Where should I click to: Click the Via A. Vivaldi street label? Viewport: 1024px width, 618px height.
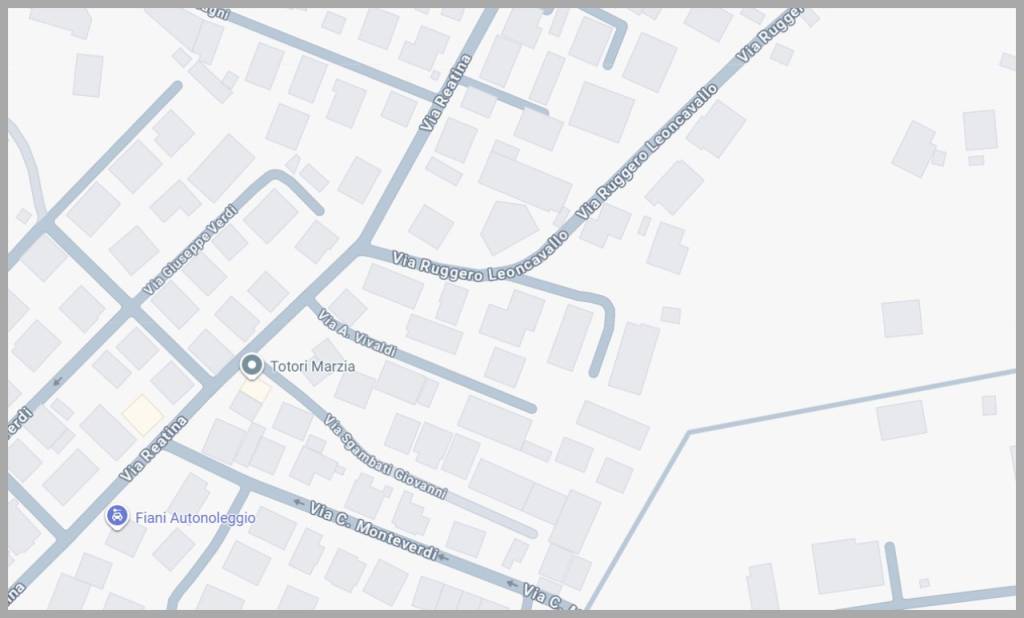point(357,334)
